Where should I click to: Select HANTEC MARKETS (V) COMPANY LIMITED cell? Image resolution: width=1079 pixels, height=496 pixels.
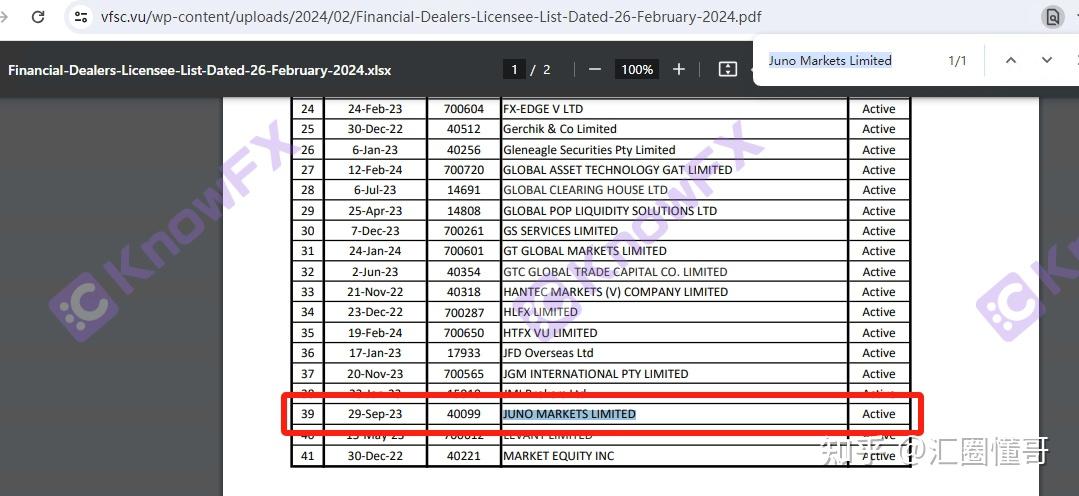[x=674, y=292]
